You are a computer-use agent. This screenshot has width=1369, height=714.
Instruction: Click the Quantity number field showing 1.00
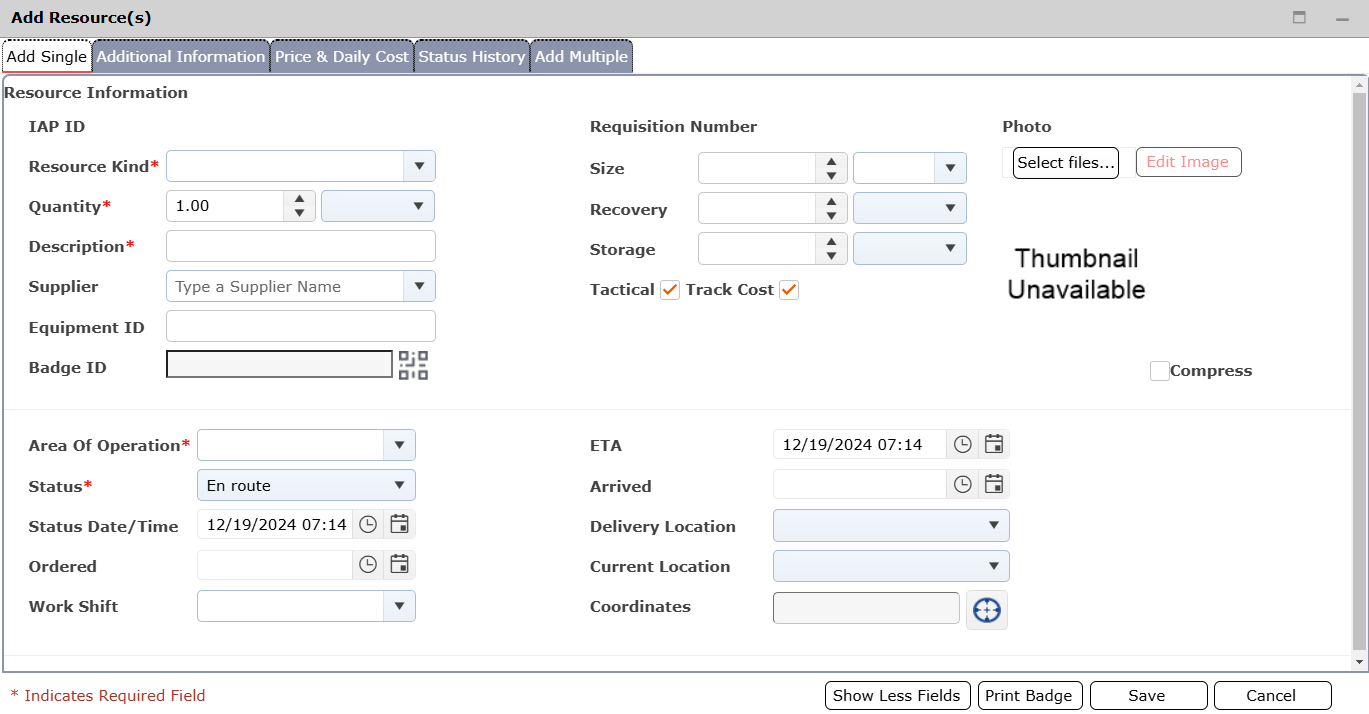point(226,206)
